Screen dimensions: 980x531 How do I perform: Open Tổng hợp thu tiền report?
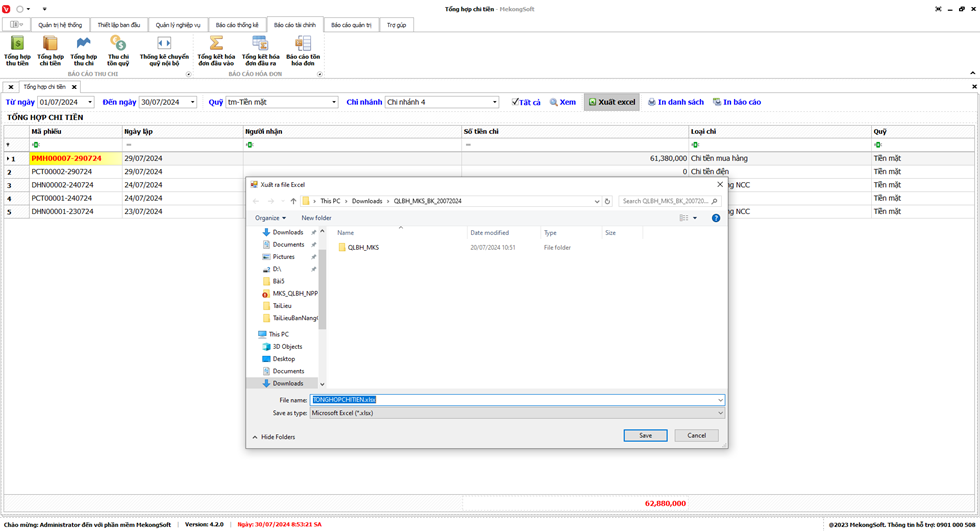17,51
